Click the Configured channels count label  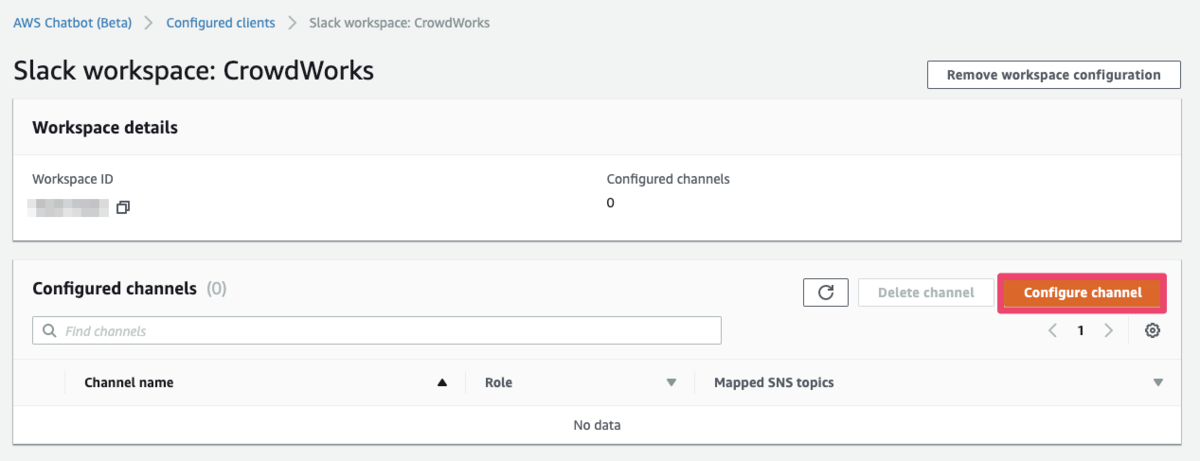pos(668,179)
